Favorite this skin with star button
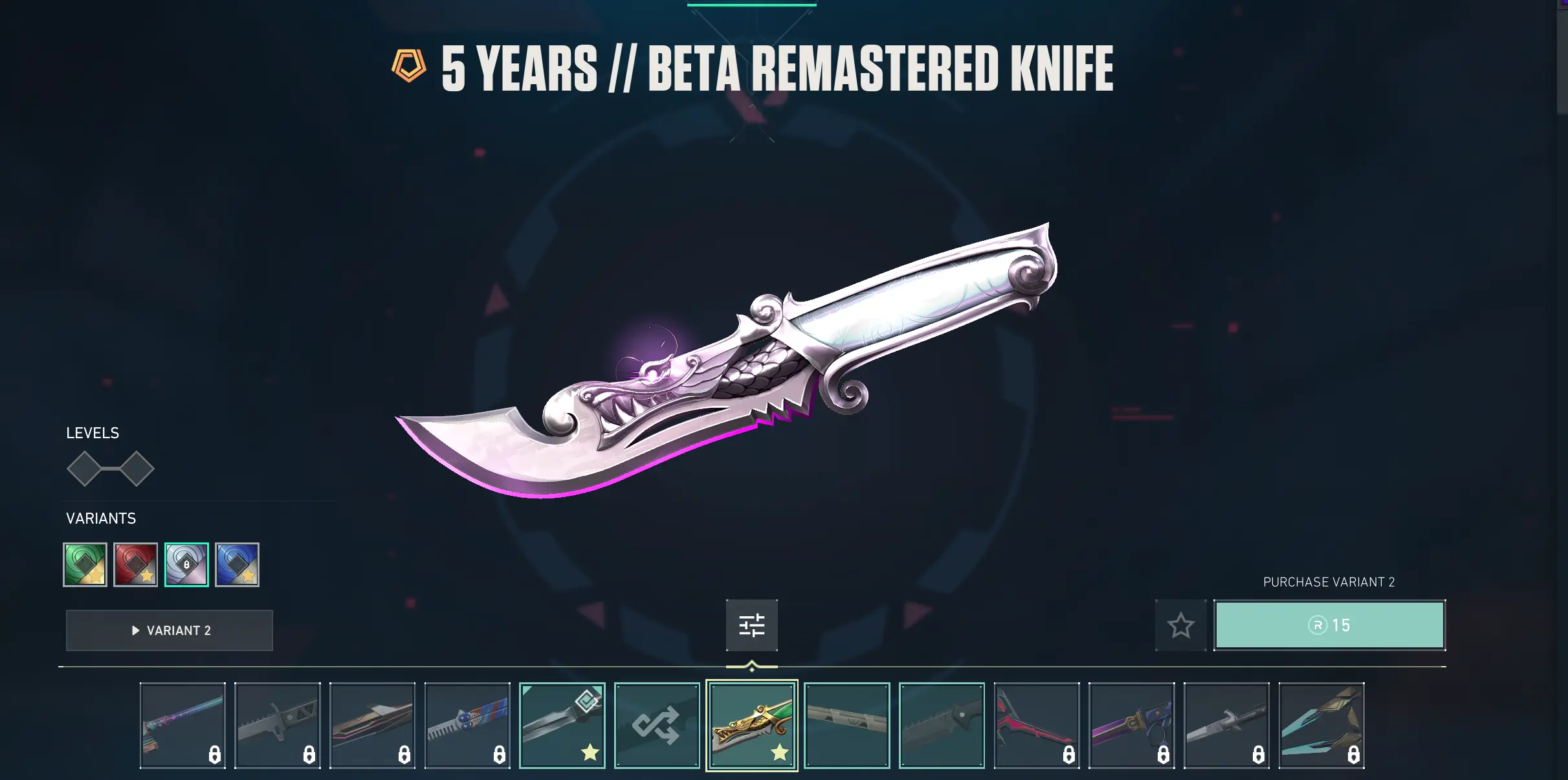 point(1180,625)
